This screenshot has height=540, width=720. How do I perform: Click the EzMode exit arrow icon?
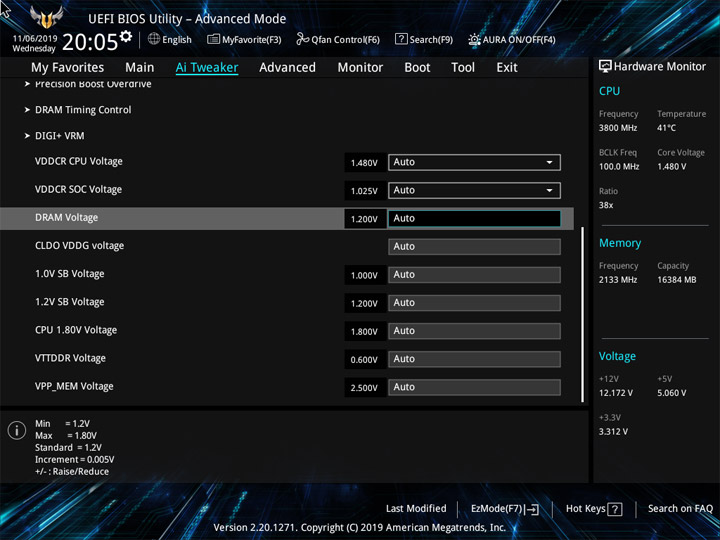532,509
